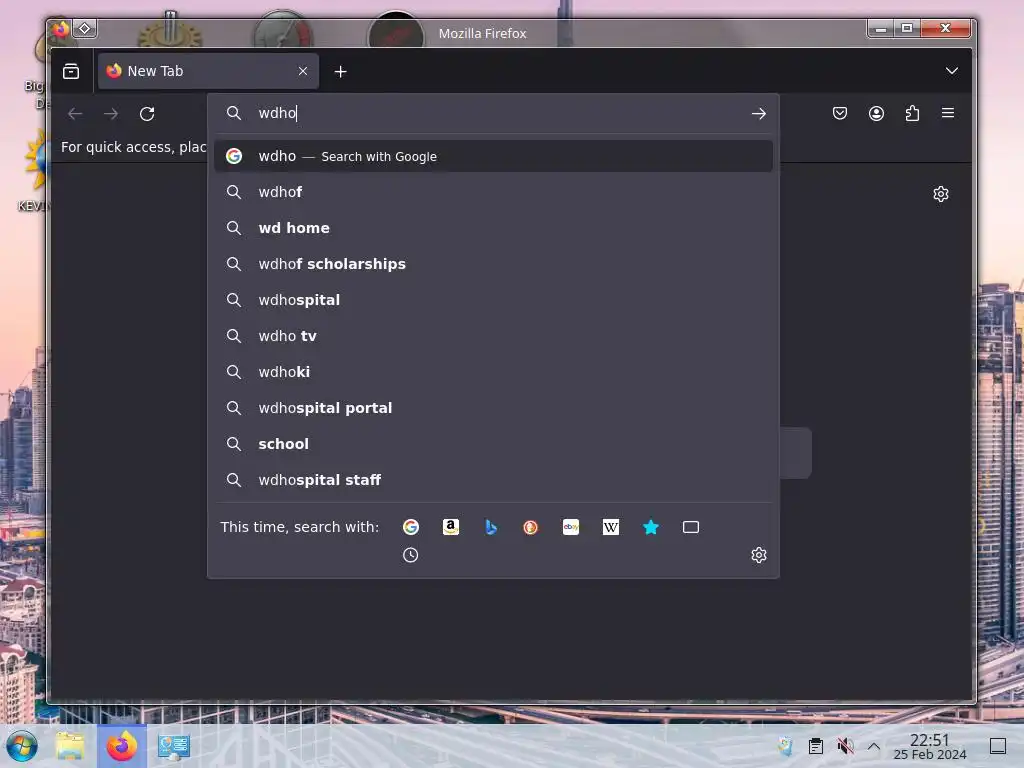The width and height of the screenshot is (1024, 768).
Task: Choose the 'wdhospital' suggestion
Action: point(493,300)
